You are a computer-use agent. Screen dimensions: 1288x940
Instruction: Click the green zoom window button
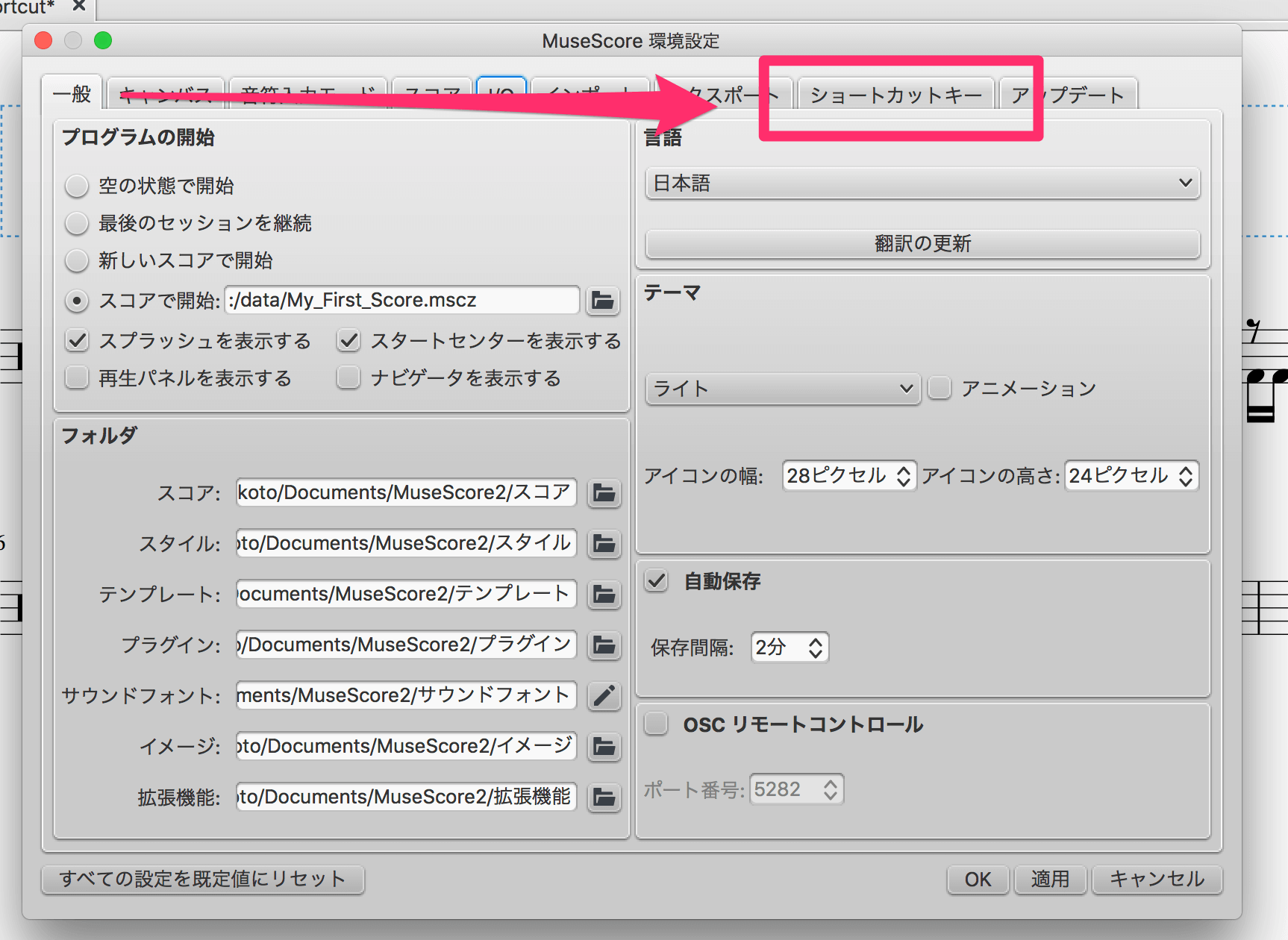click(x=103, y=40)
